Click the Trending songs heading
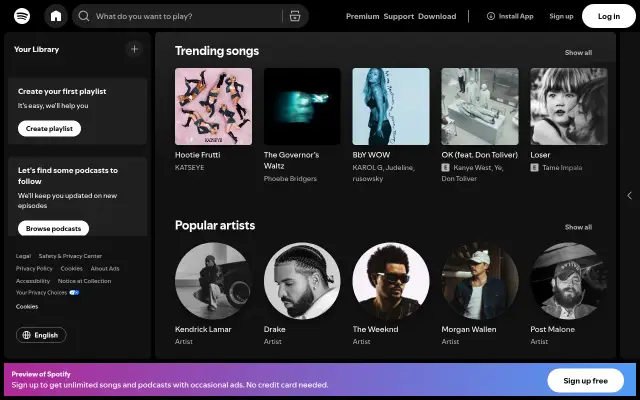 217,51
